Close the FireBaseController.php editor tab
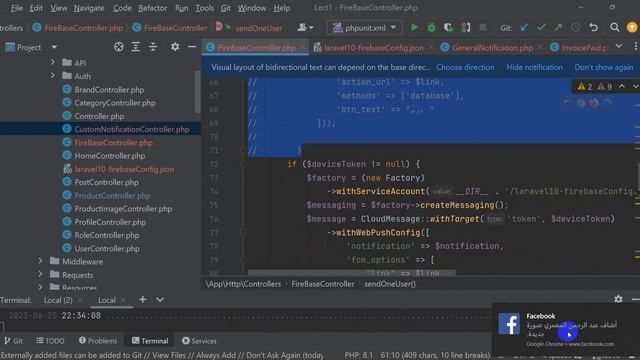 pos(303,48)
